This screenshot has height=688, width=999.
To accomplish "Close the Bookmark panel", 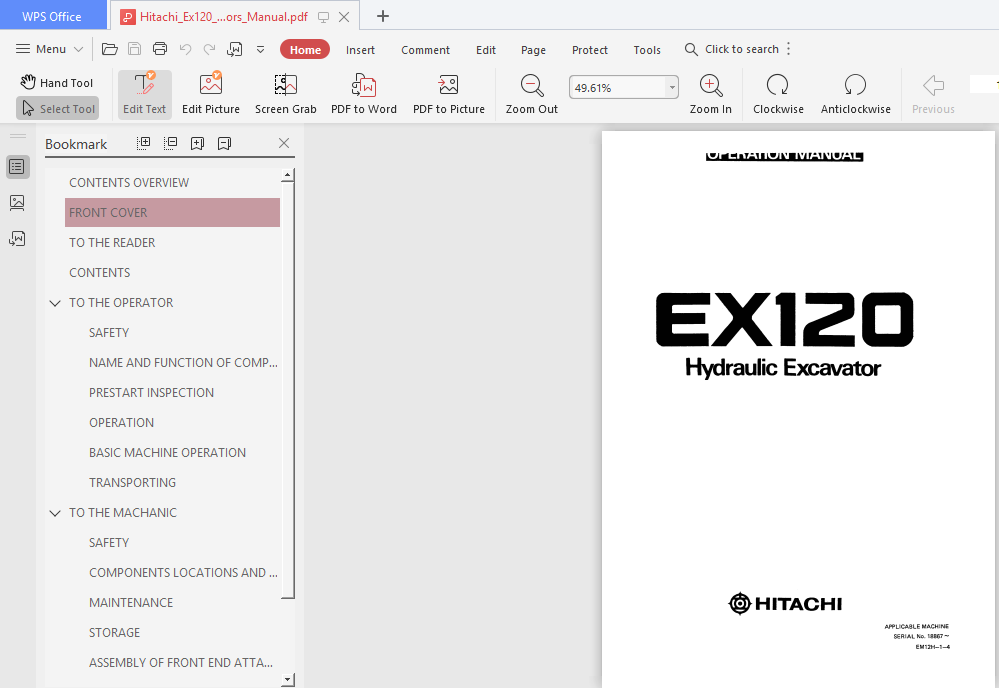I will click(284, 143).
